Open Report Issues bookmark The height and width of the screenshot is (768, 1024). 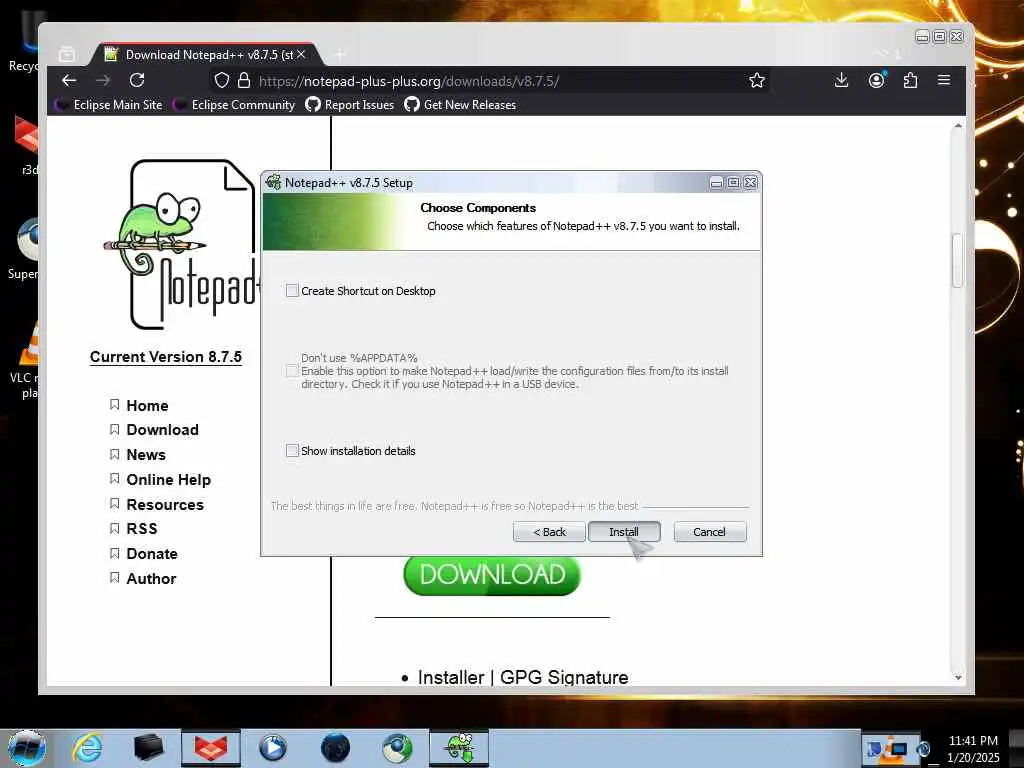click(350, 104)
